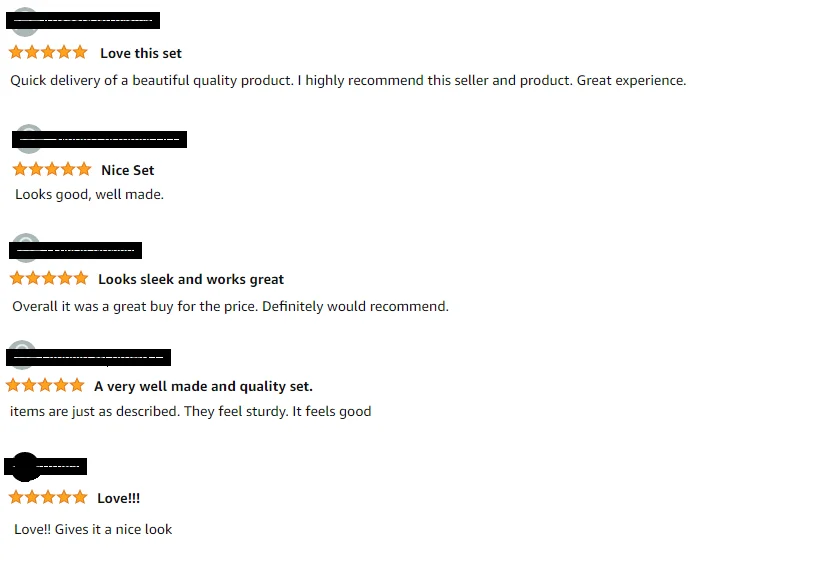Screen dimensions: 830x569
Task: Open the reviewer avatar above "Love this set"
Action: [x=24, y=22]
